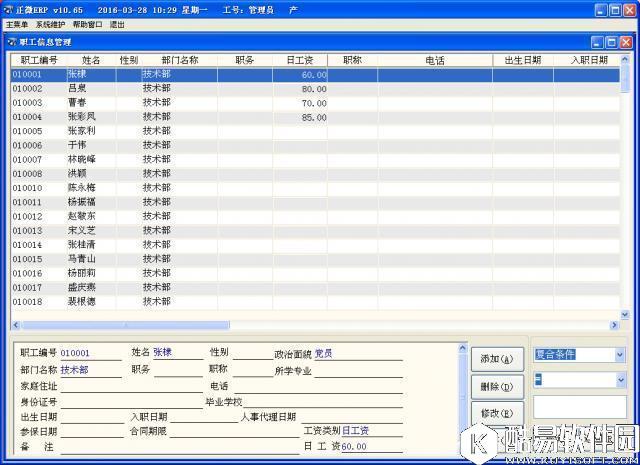Click the 姓名 field showing 张棣
640x465 pixels.
coord(178,353)
